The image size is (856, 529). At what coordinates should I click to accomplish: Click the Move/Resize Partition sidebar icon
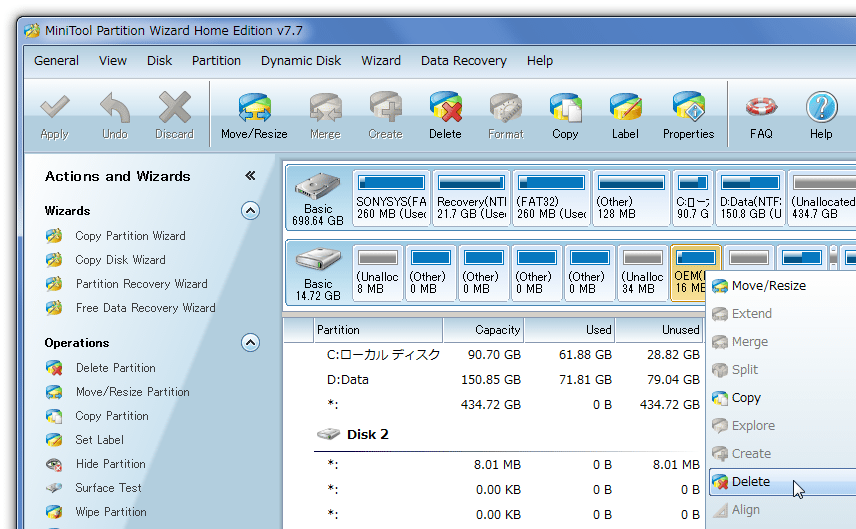tap(54, 392)
